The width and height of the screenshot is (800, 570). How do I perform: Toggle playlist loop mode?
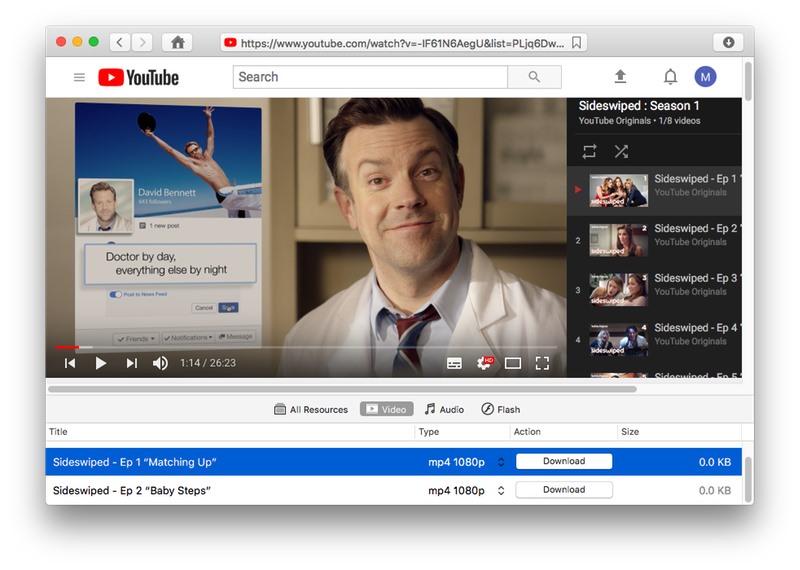tap(589, 151)
